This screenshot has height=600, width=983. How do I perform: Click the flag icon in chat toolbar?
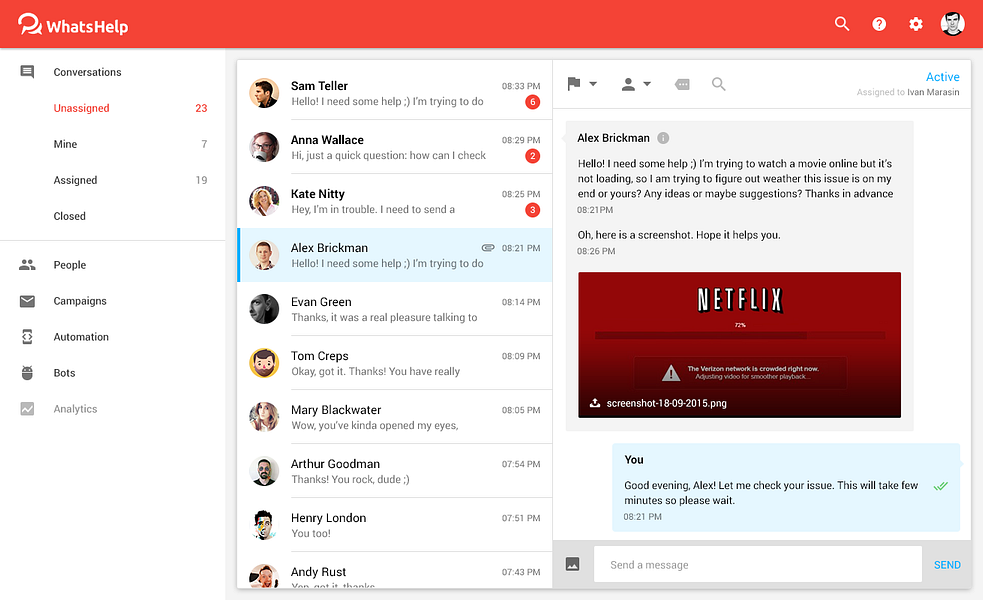pyautogui.click(x=574, y=83)
